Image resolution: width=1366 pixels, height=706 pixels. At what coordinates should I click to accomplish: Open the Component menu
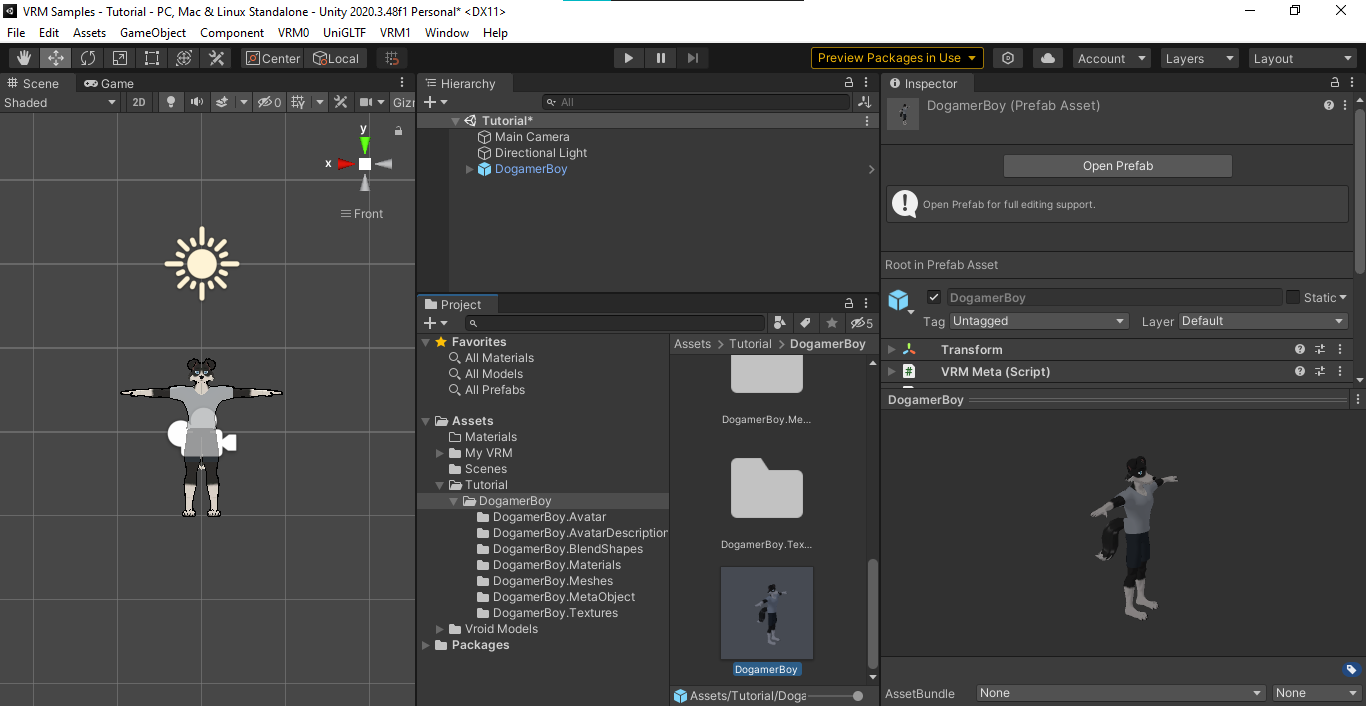[x=232, y=33]
